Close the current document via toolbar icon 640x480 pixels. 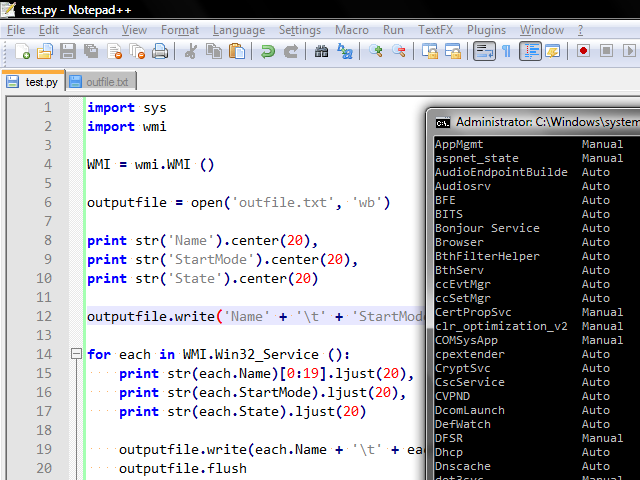pyautogui.click(x=114, y=51)
